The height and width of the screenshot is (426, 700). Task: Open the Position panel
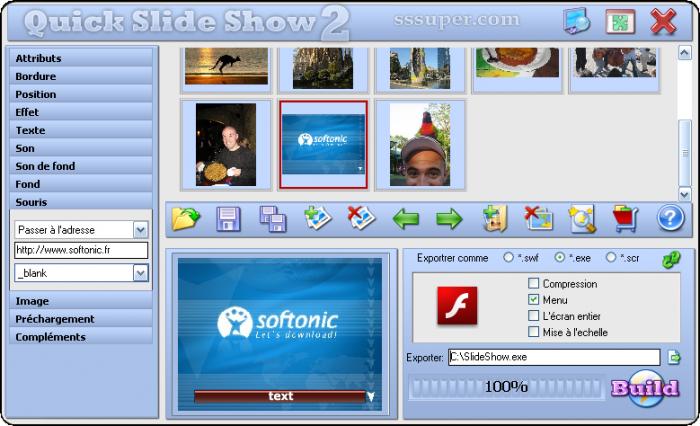click(x=81, y=94)
